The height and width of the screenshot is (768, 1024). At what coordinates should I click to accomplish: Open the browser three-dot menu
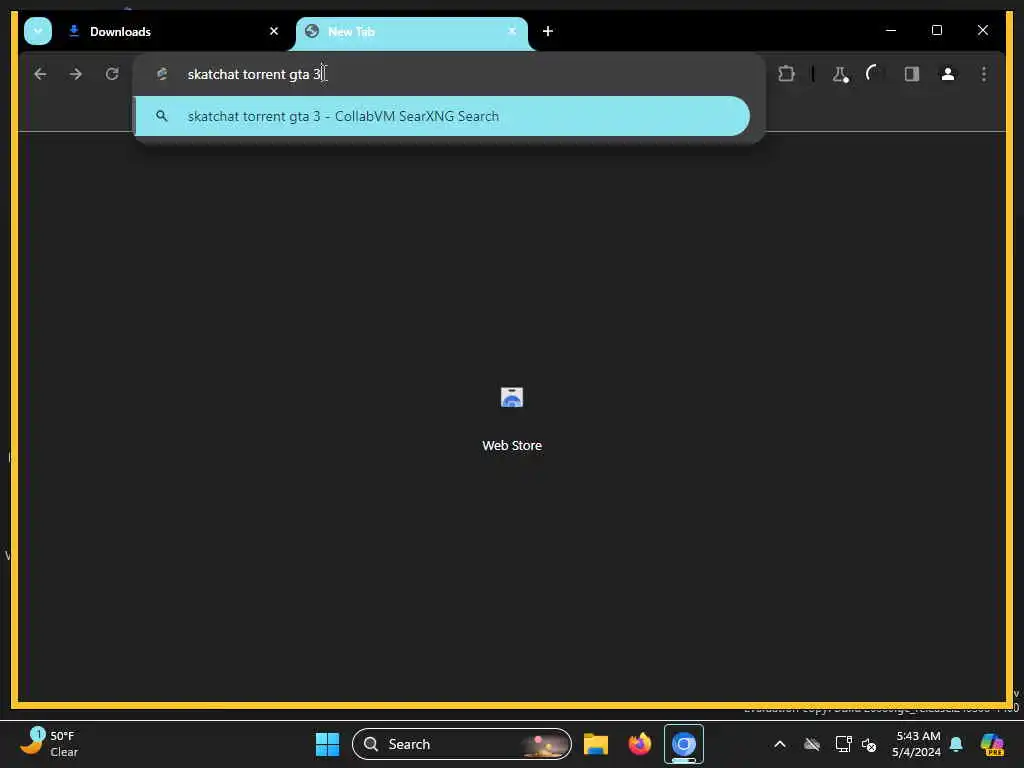tap(984, 74)
